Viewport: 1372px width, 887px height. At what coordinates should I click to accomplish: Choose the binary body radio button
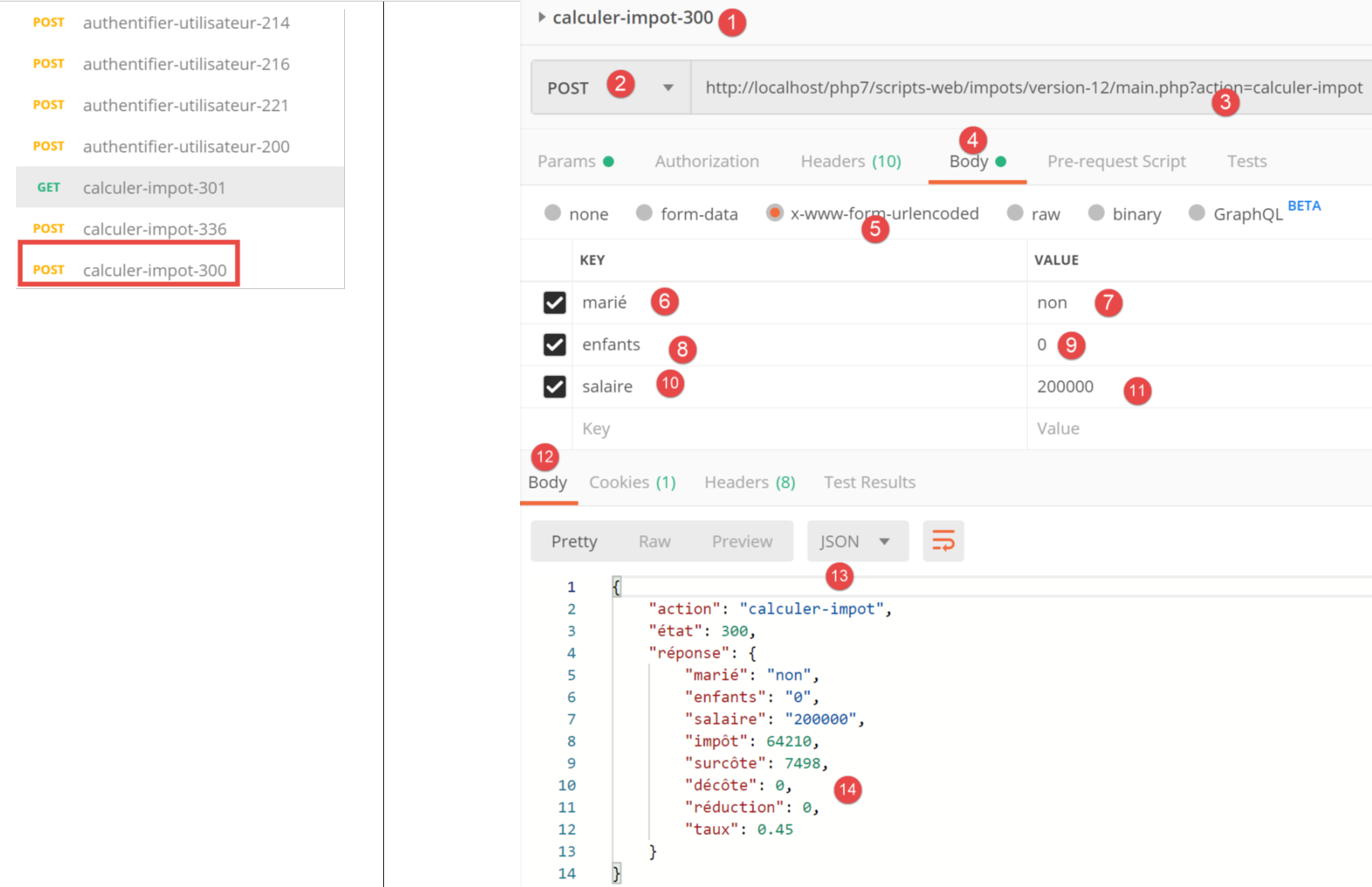coord(1096,213)
